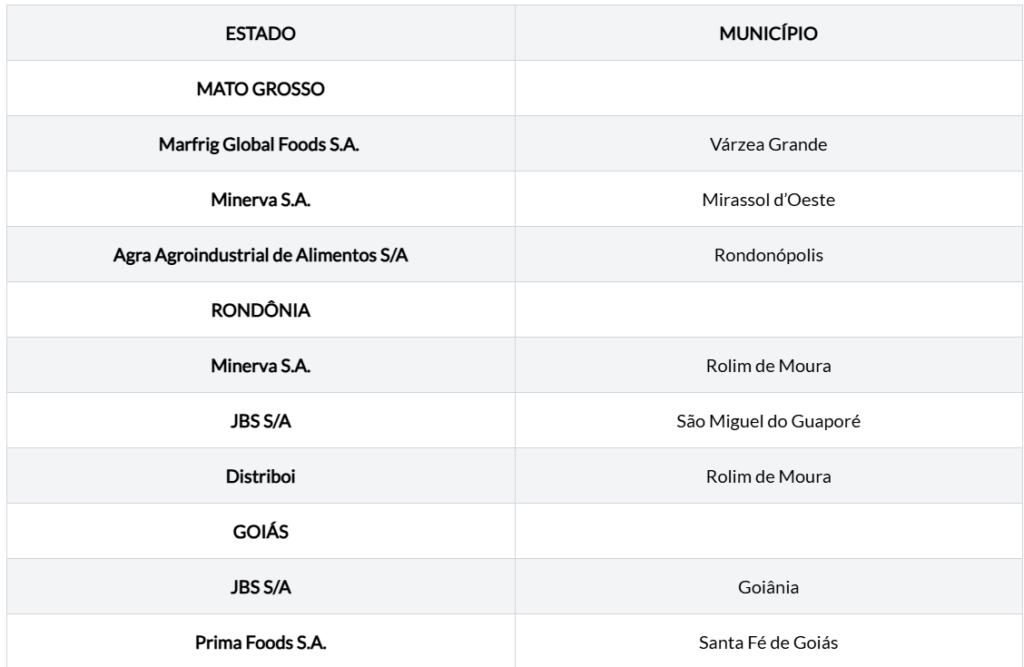Click the ESTADO column header
The width and height of the screenshot is (1024, 667).
click(261, 33)
